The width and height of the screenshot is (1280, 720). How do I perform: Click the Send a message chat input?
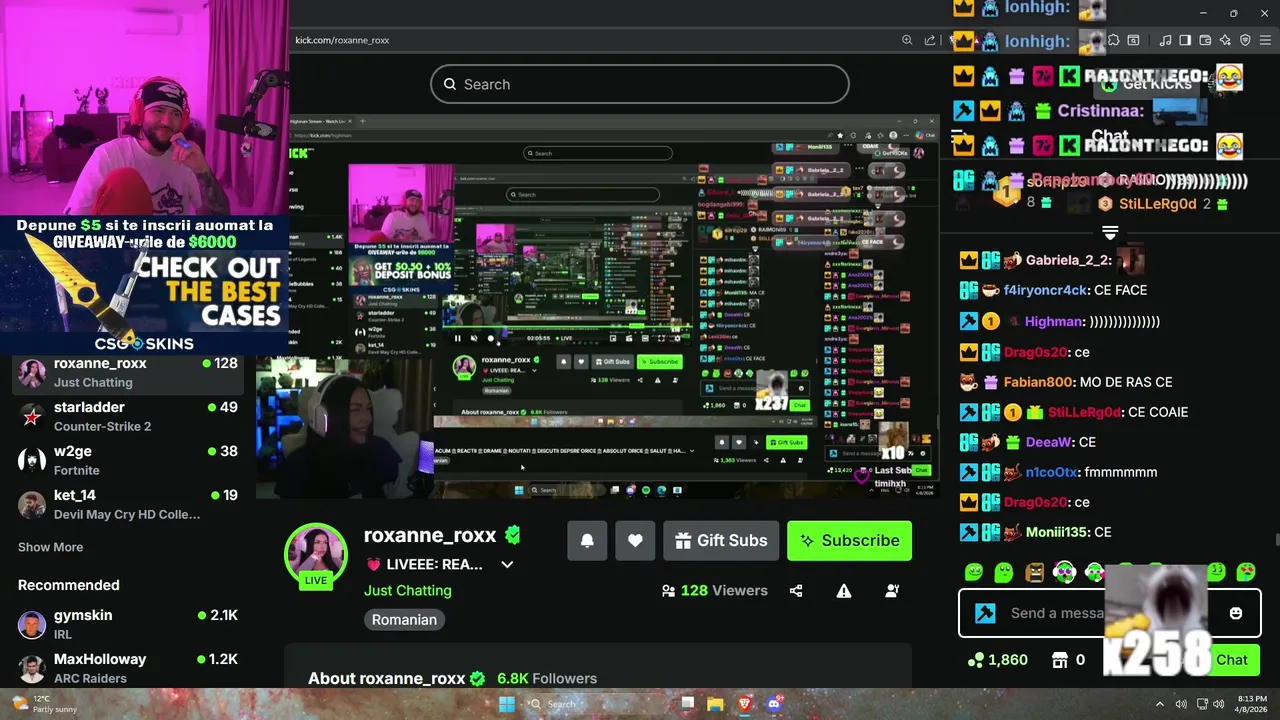[x=1108, y=613]
